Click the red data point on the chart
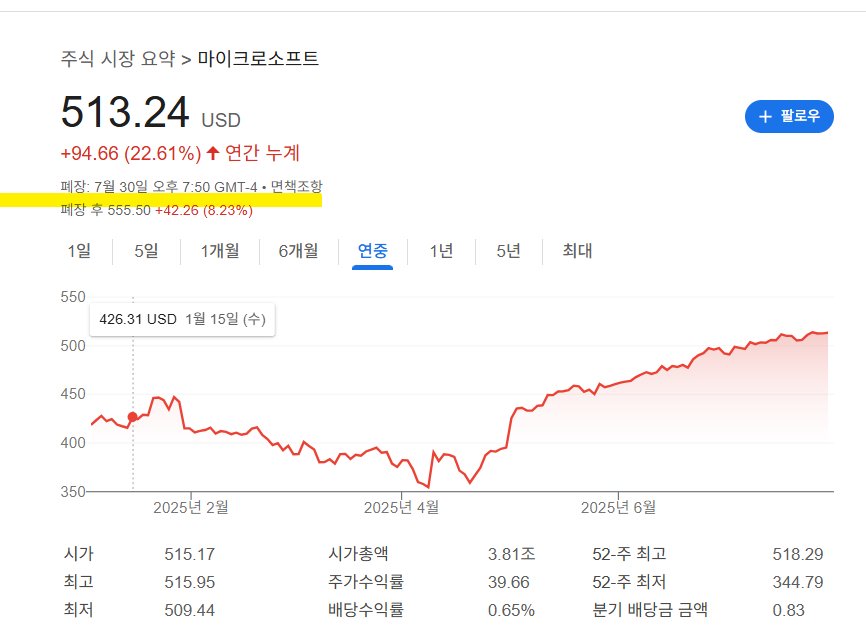The image size is (866, 643). point(133,417)
